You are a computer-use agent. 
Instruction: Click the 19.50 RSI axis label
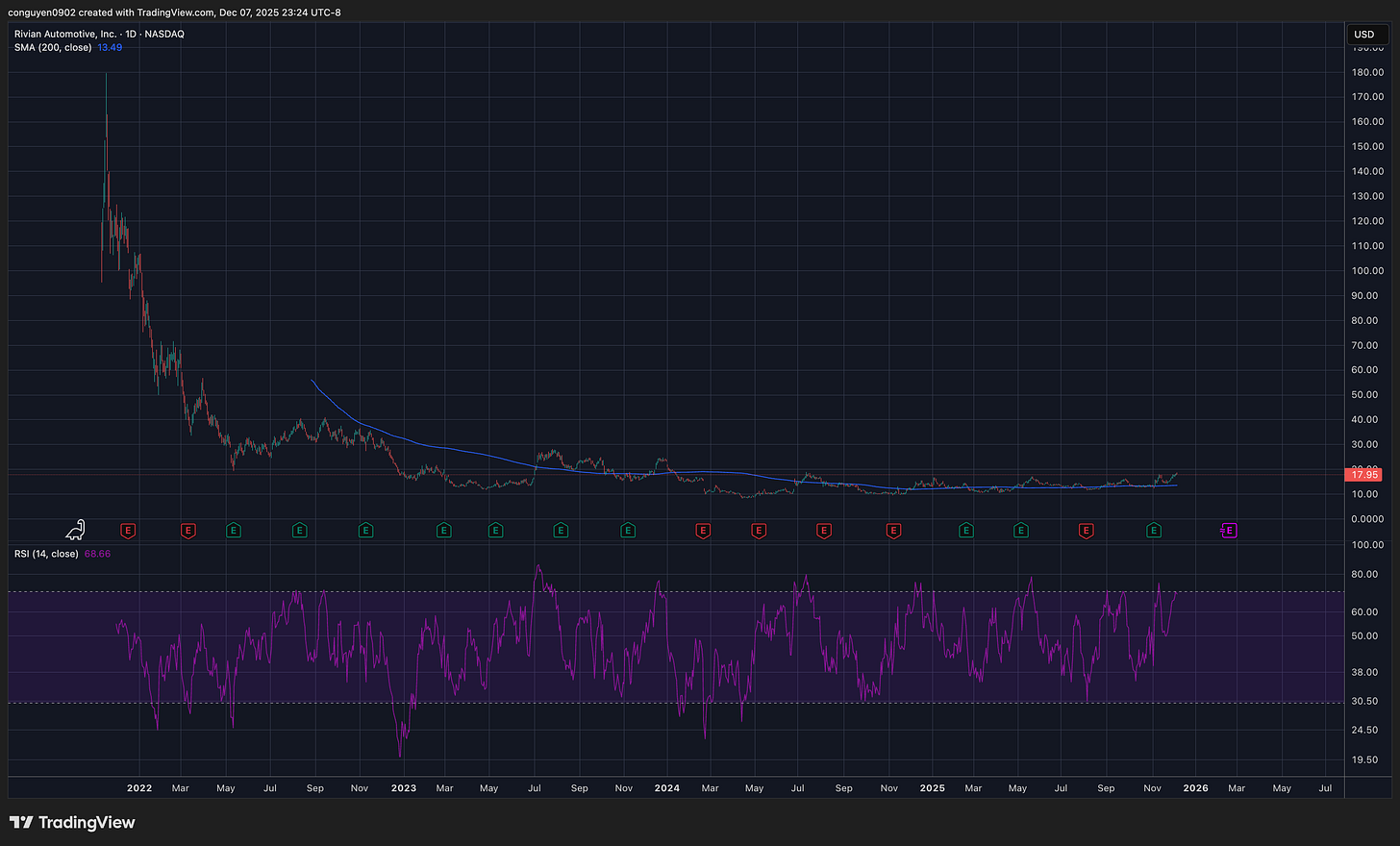click(x=1365, y=760)
